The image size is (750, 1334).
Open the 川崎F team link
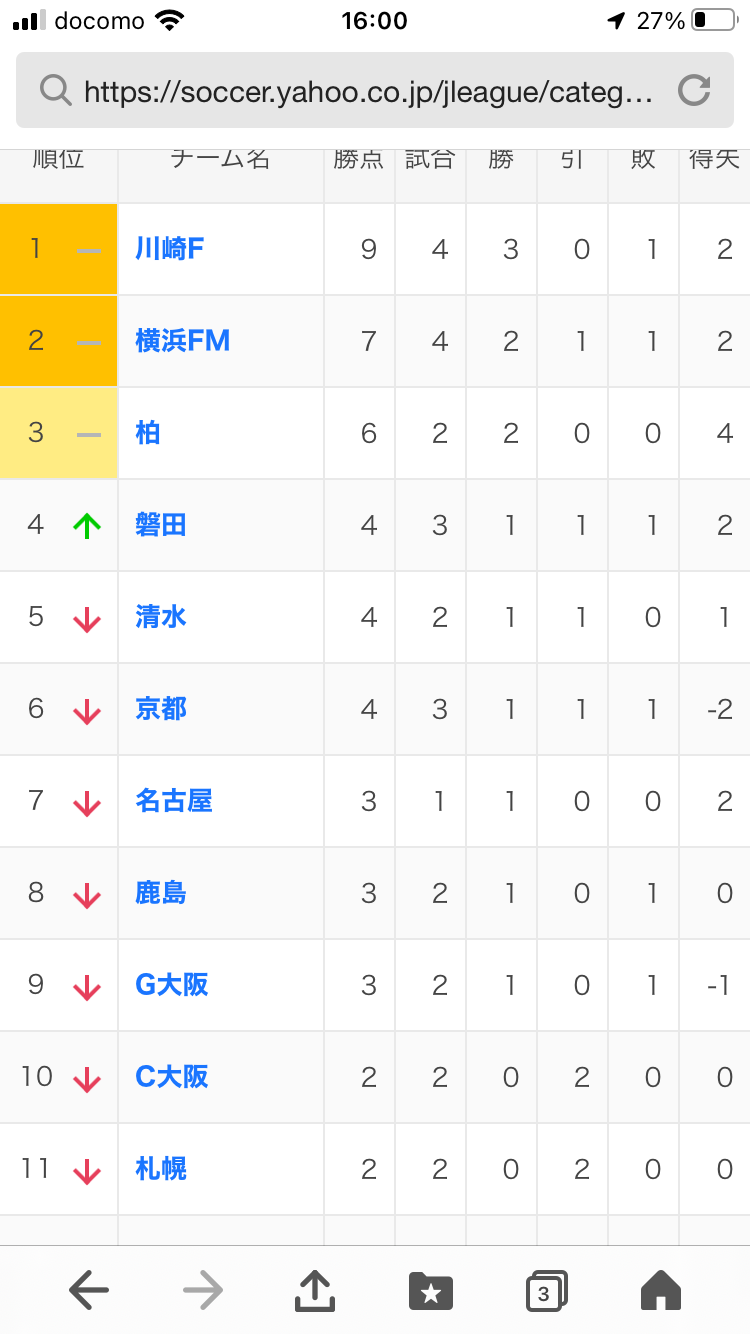(x=170, y=249)
